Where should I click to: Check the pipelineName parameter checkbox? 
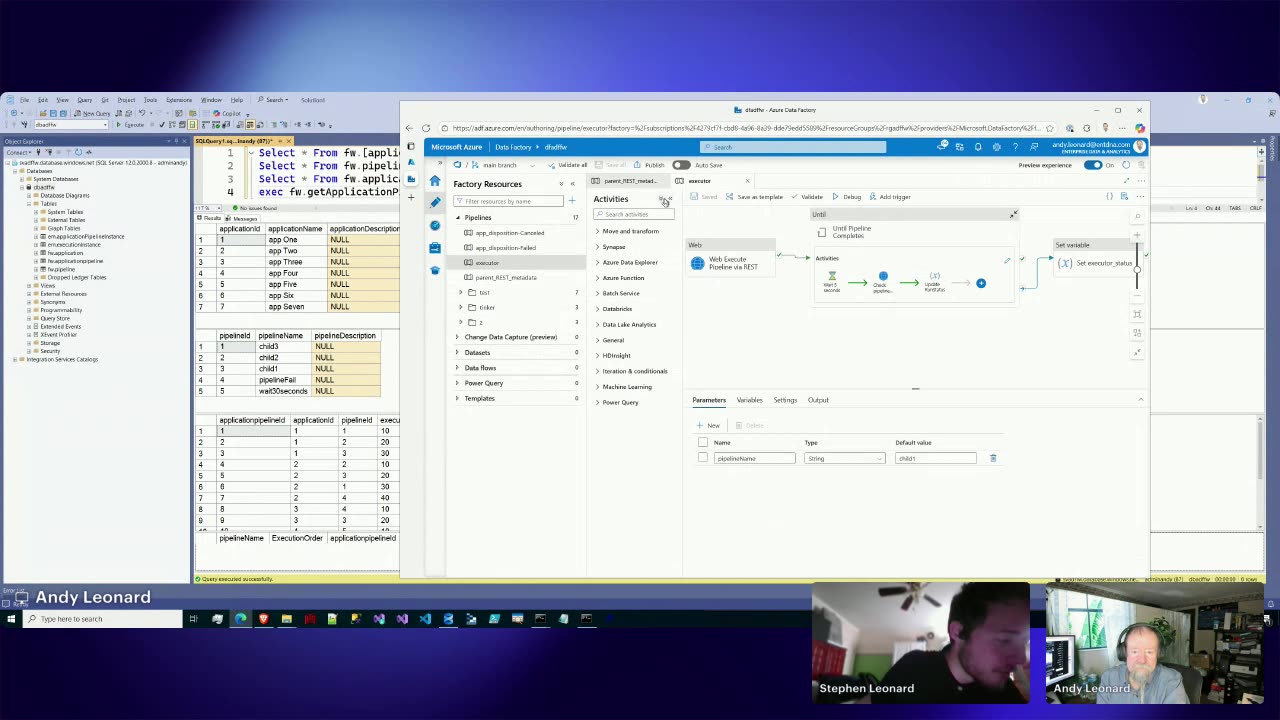pos(703,458)
